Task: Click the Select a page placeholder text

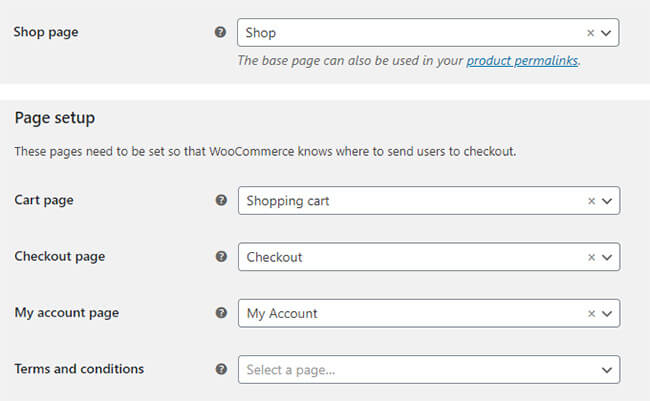Action: point(291,369)
